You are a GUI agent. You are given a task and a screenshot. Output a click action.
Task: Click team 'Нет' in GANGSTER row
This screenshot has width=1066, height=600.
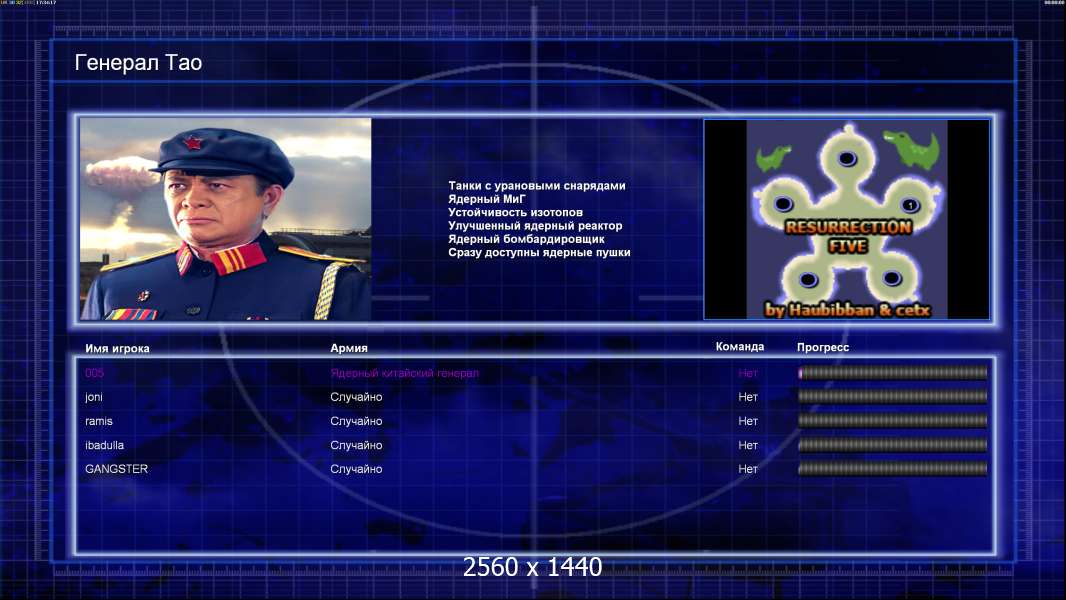tap(748, 469)
